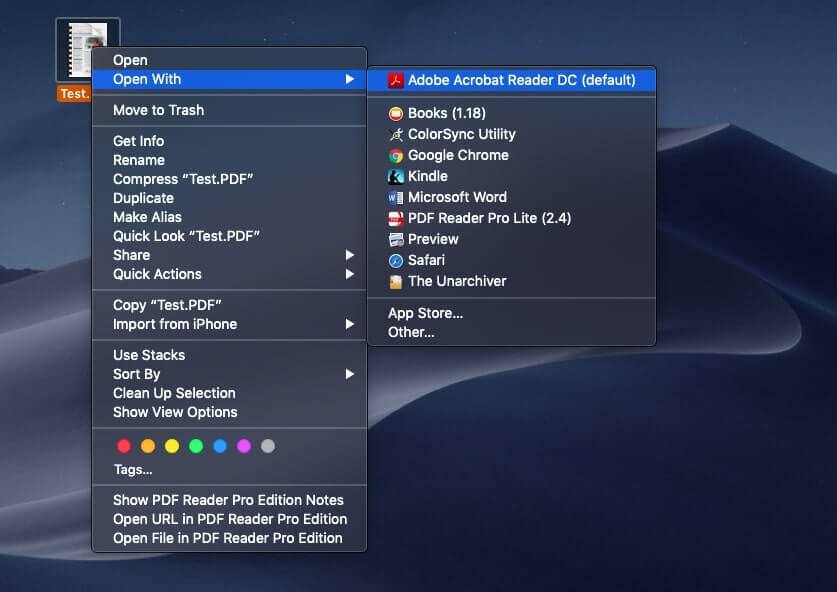Image resolution: width=837 pixels, height=592 pixels.
Task: Open the file with ColorSync Utility
Action: click(x=511, y=135)
